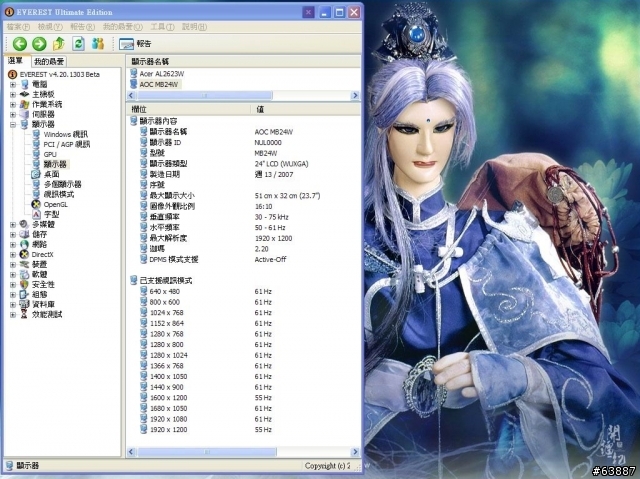Click the 儲存 drive icon in tree
This screenshot has width=640, height=479.
(24, 234)
